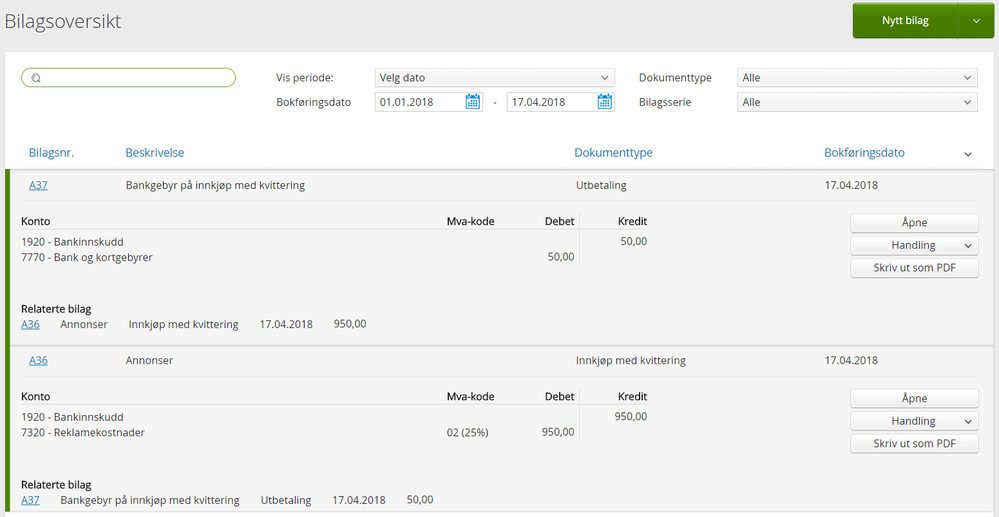Open related voucher A36 under A37
Image resolution: width=999 pixels, height=517 pixels.
[30, 324]
